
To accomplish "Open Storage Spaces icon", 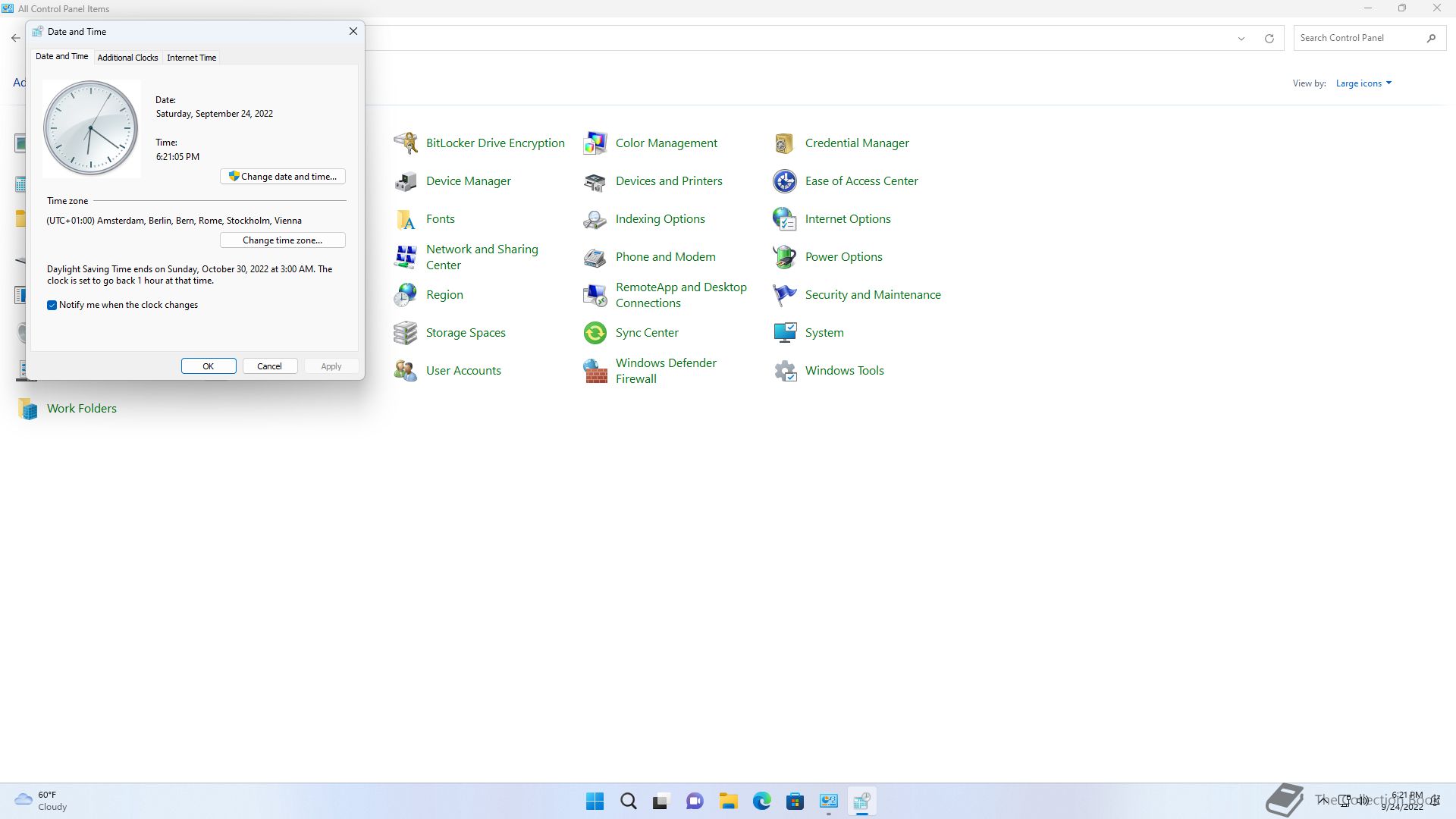I will point(406,332).
